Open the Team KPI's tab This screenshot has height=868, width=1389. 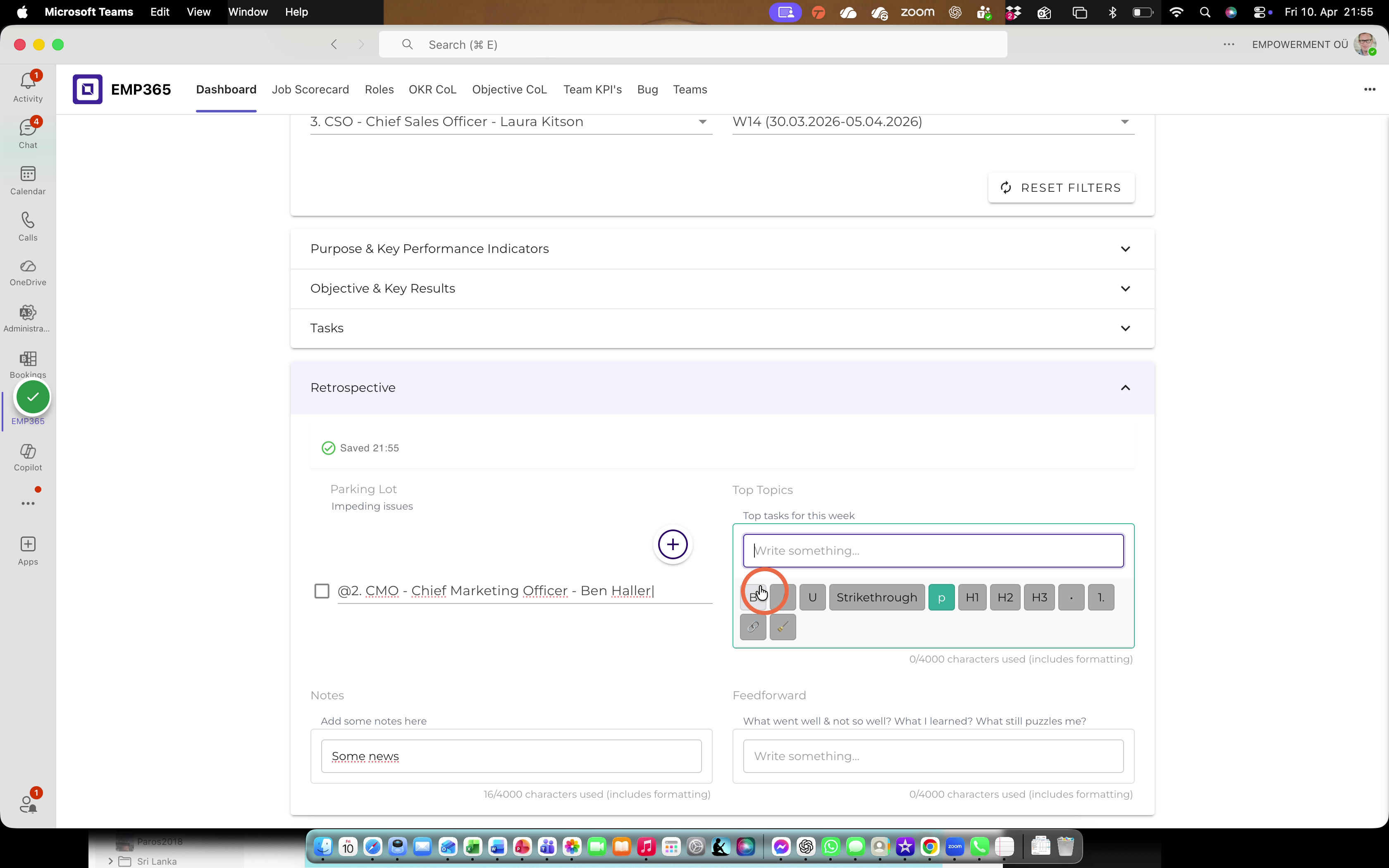coord(592,90)
